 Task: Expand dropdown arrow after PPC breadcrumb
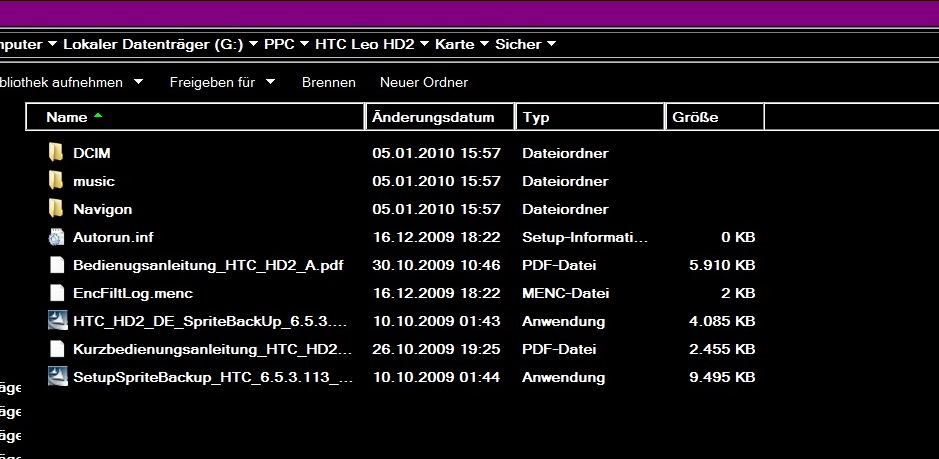point(304,44)
